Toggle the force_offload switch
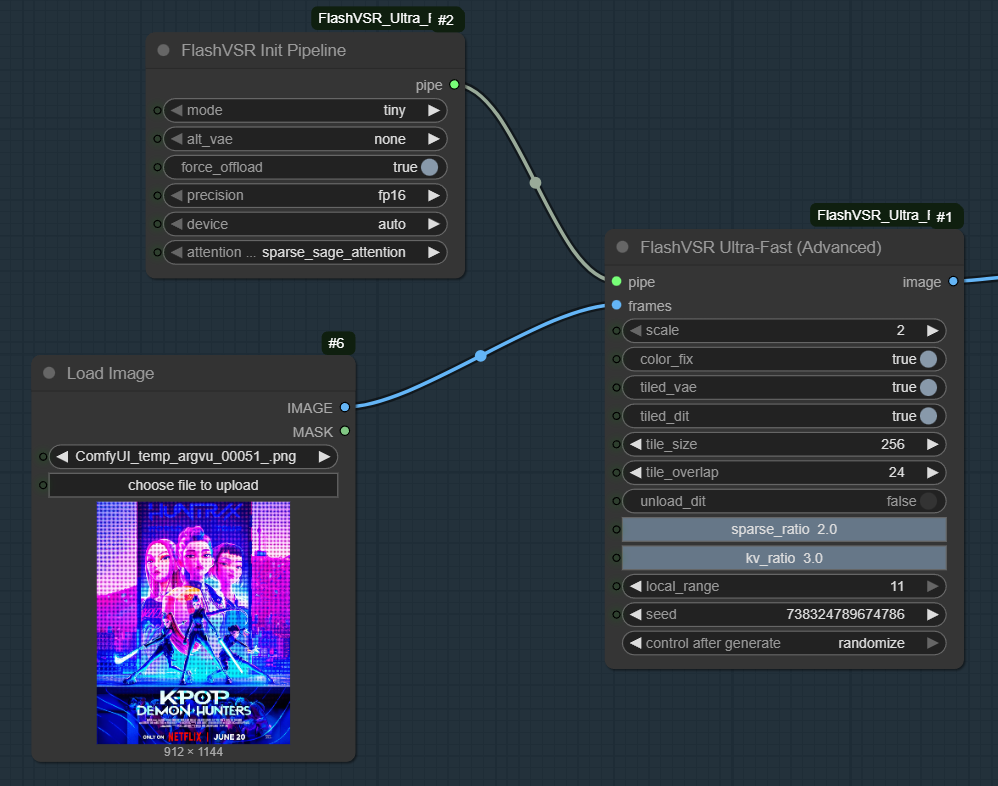Screen dimensions: 998x786 tap(429, 167)
